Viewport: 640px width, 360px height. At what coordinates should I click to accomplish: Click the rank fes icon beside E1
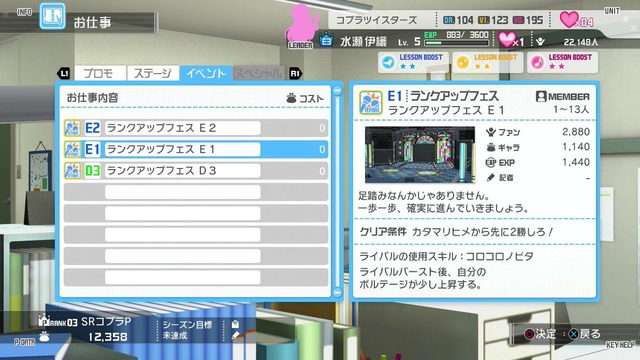73,149
